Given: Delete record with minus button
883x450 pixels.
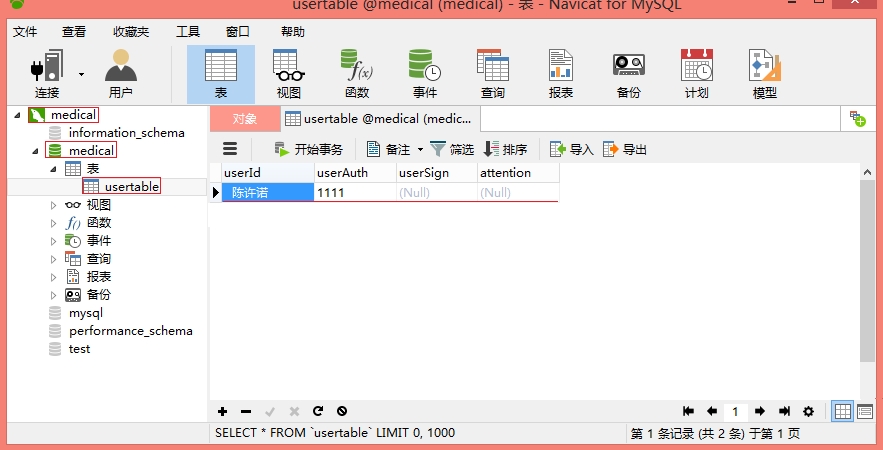Looking at the screenshot, I should tap(246, 412).
